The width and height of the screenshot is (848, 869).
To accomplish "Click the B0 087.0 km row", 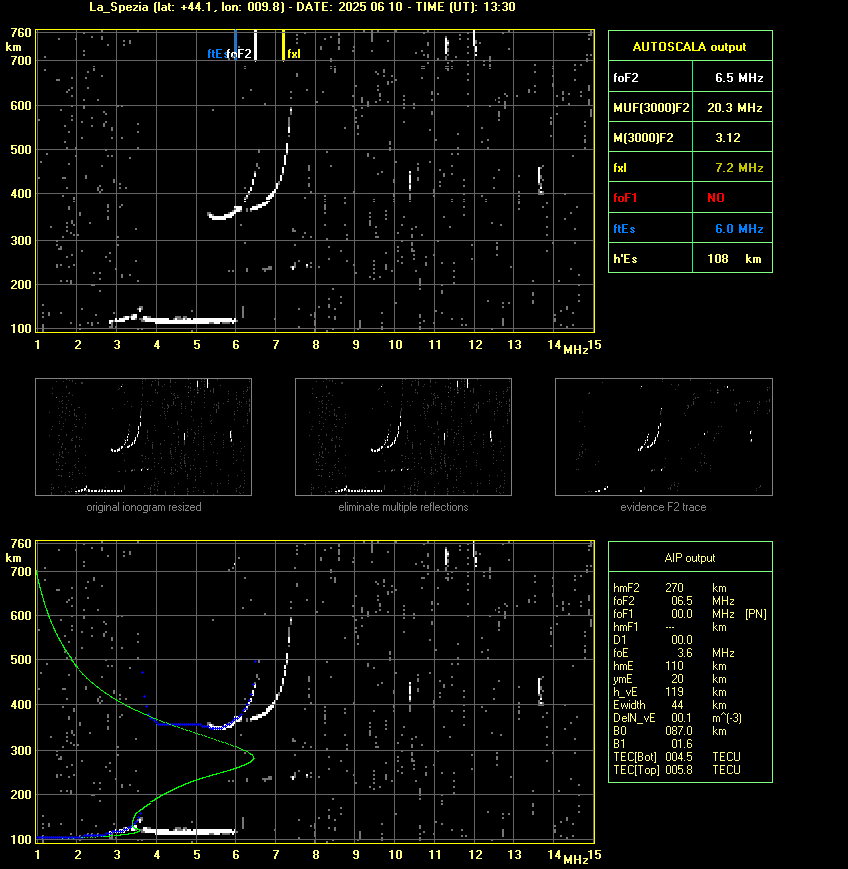I will click(670, 731).
